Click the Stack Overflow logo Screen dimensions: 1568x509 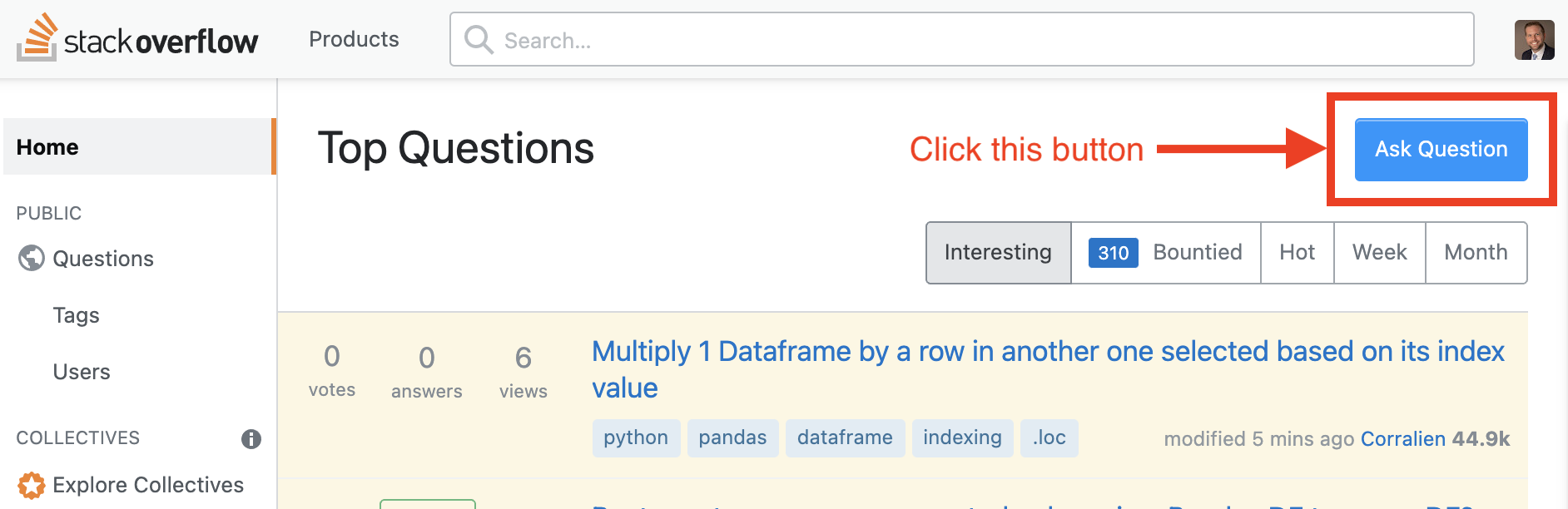[x=137, y=38]
